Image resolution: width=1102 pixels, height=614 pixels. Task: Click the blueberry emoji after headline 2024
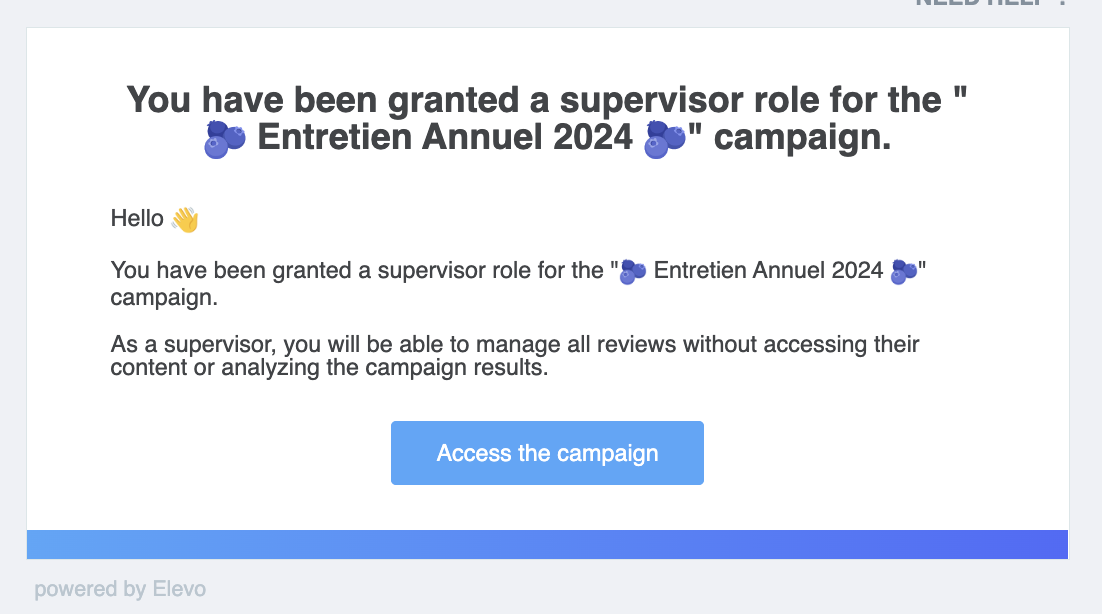(665, 139)
